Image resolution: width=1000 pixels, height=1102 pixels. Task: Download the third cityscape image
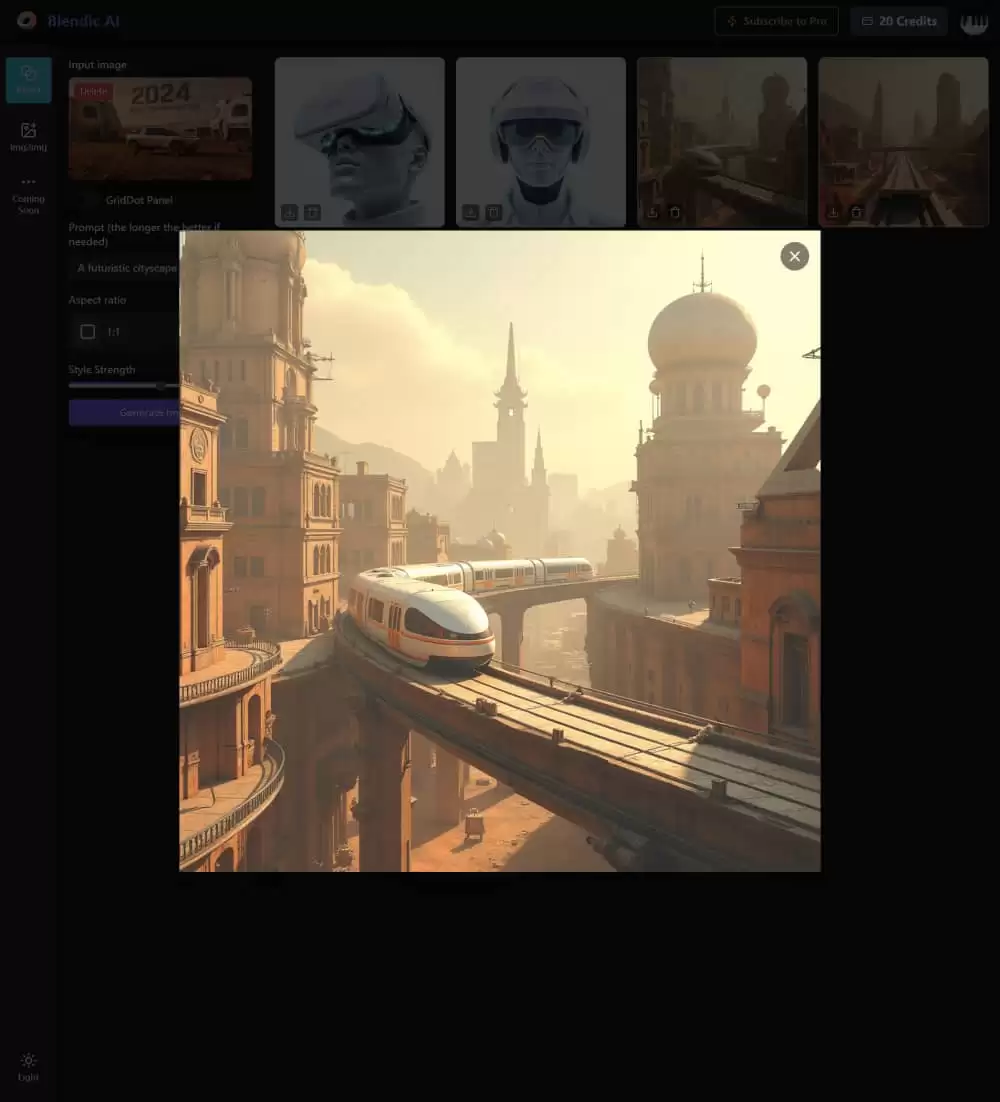(x=652, y=212)
